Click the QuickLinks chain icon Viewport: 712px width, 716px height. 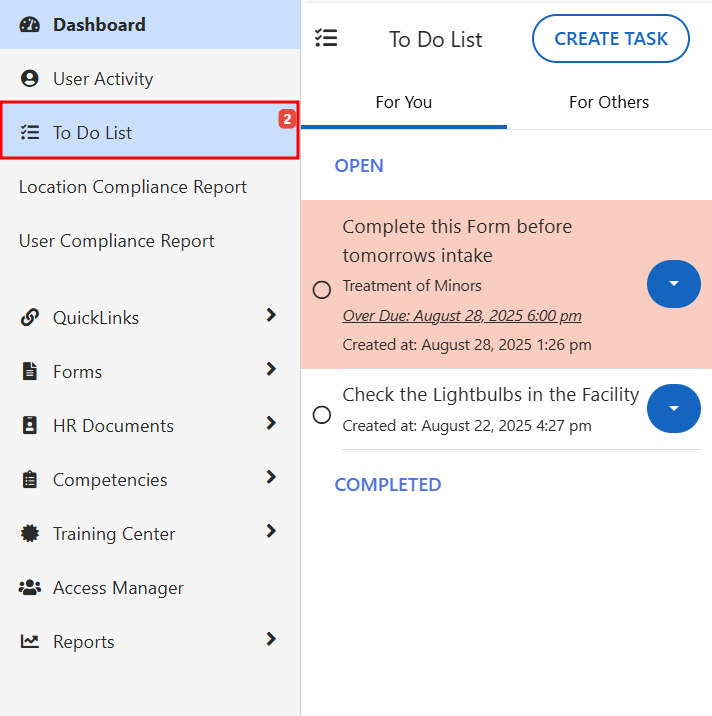30,318
